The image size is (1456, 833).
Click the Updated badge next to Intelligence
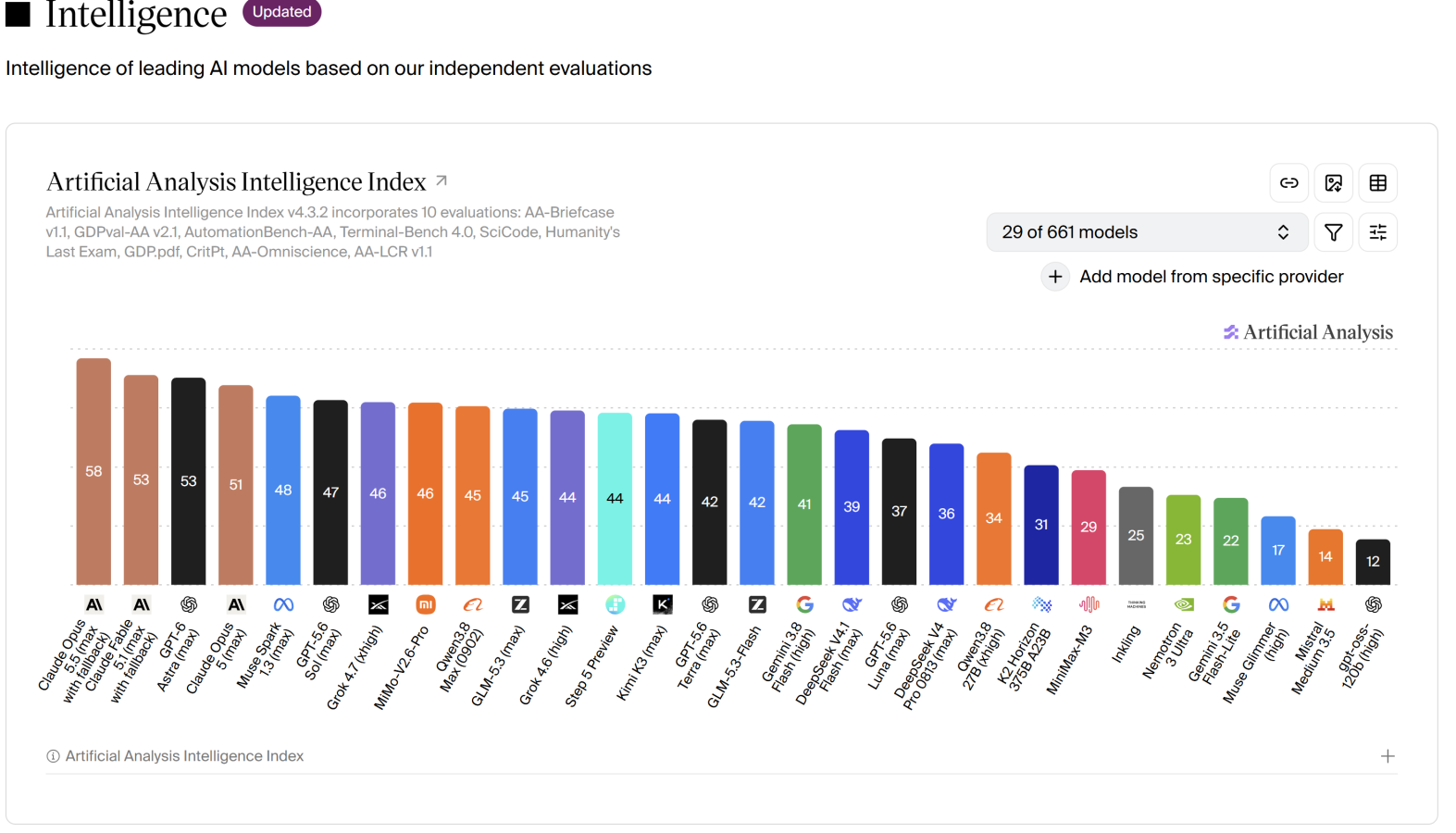tap(281, 12)
